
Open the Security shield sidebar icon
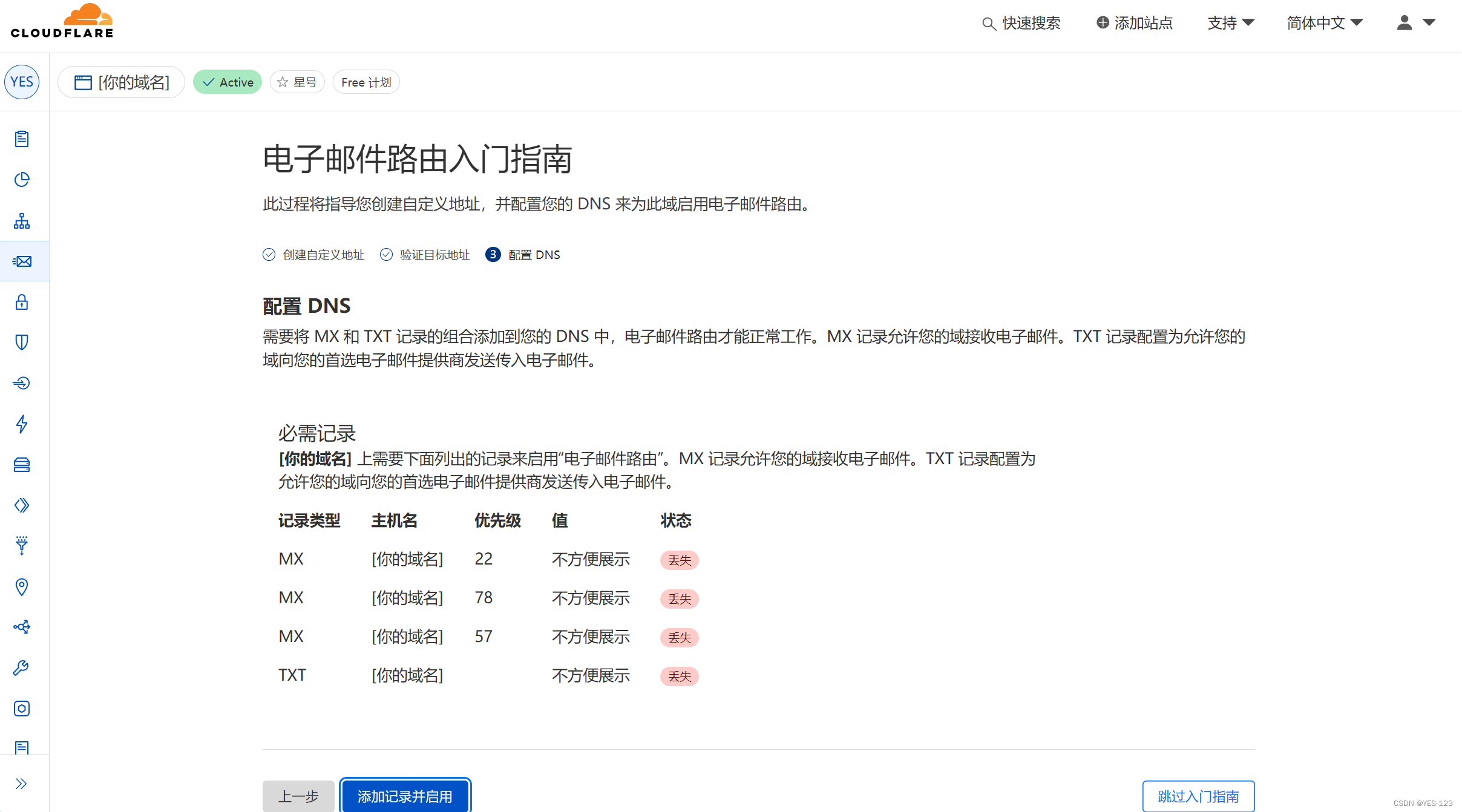pos(22,342)
